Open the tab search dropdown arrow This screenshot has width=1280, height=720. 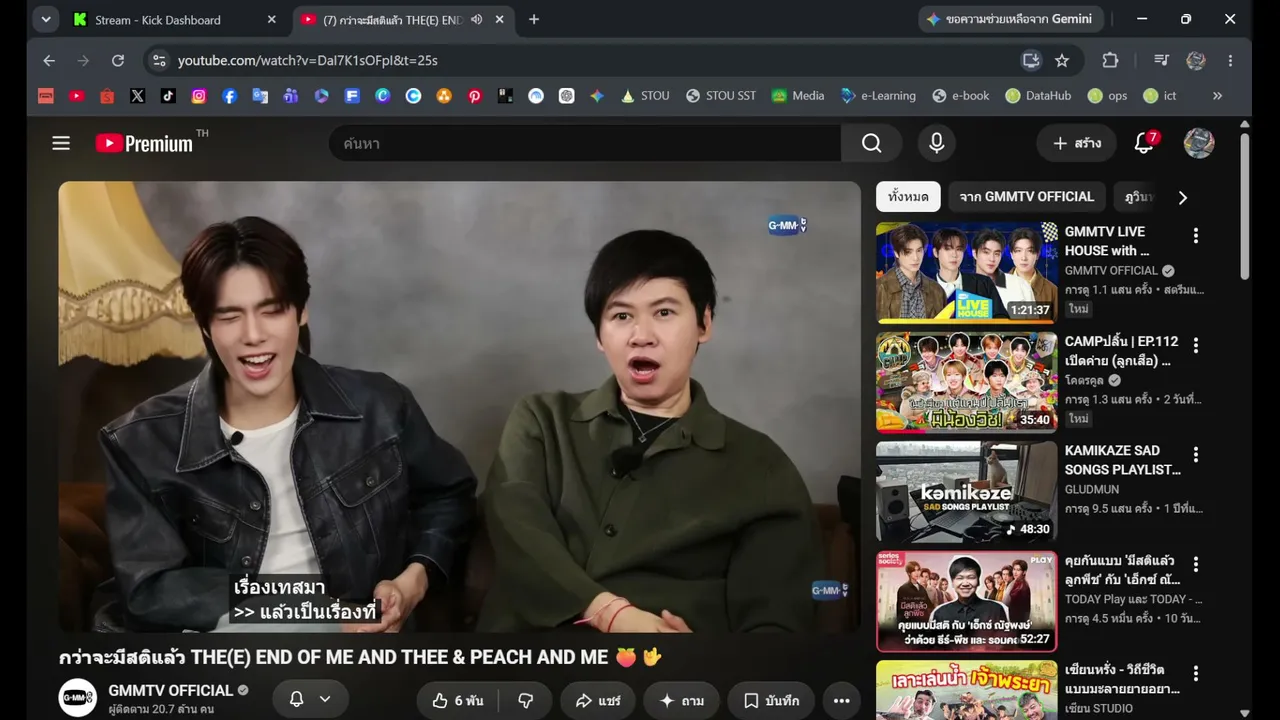pos(46,19)
